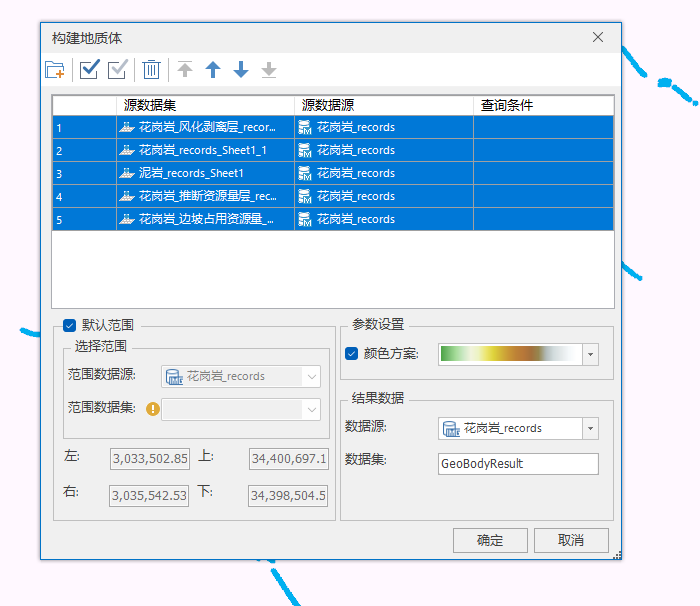Click the move to bottom arrow icon
The height and width of the screenshot is (606, 700).
[269, 70]
